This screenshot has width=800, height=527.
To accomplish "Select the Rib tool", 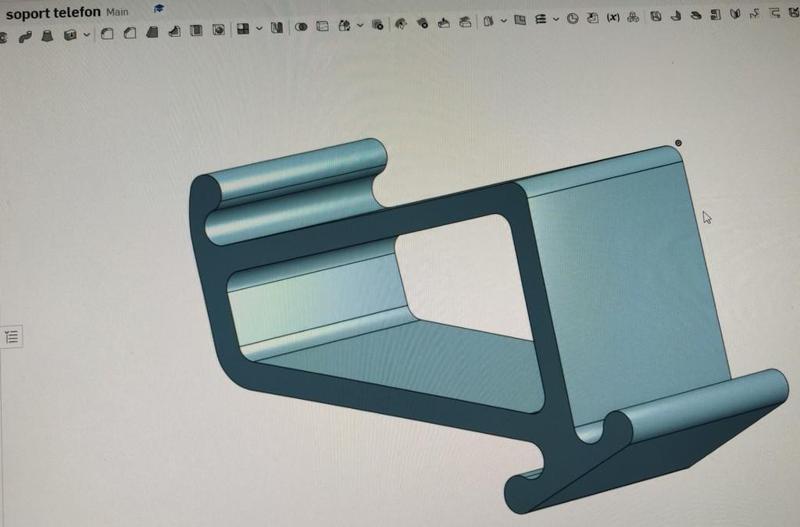I will 174,32.
